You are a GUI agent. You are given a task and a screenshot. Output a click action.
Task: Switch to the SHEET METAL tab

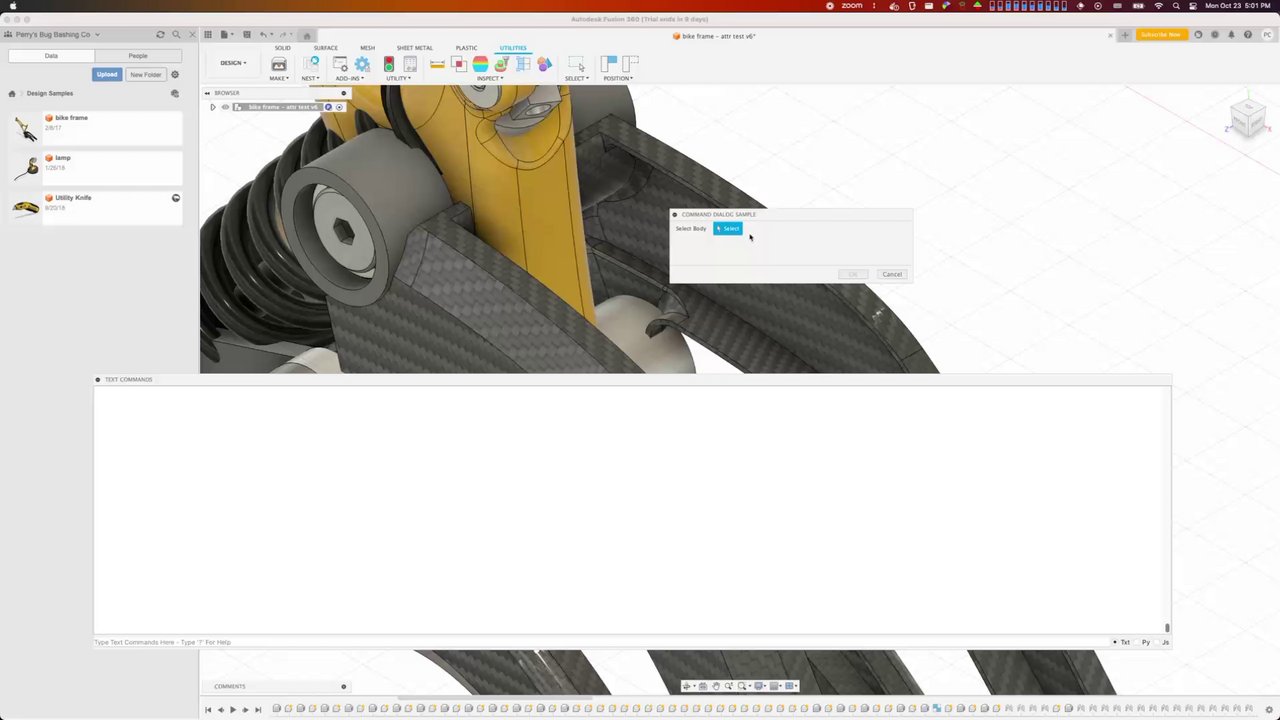click(x=414, y=48)
